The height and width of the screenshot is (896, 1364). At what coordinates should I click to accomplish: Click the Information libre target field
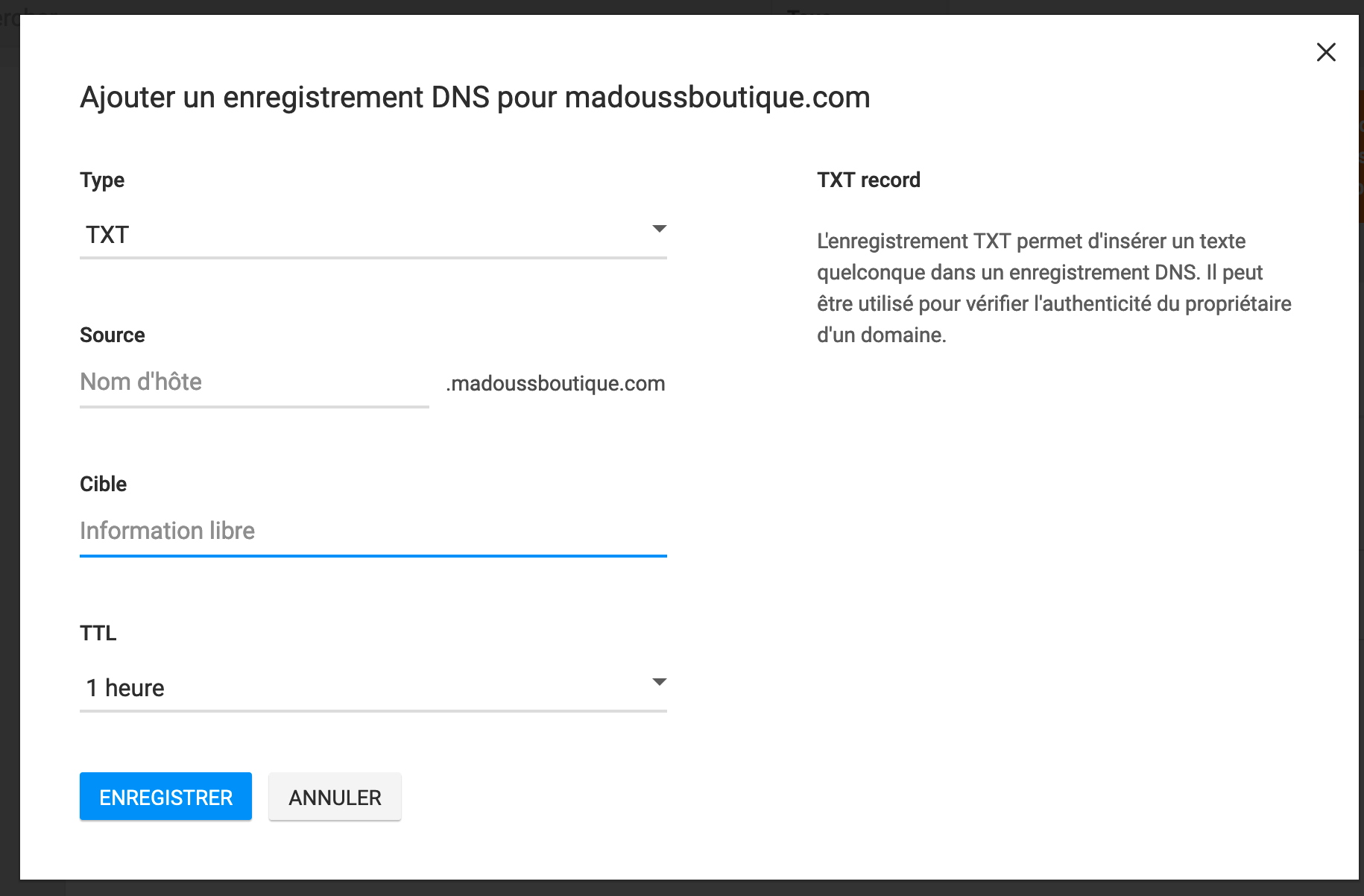pos(373,531)
